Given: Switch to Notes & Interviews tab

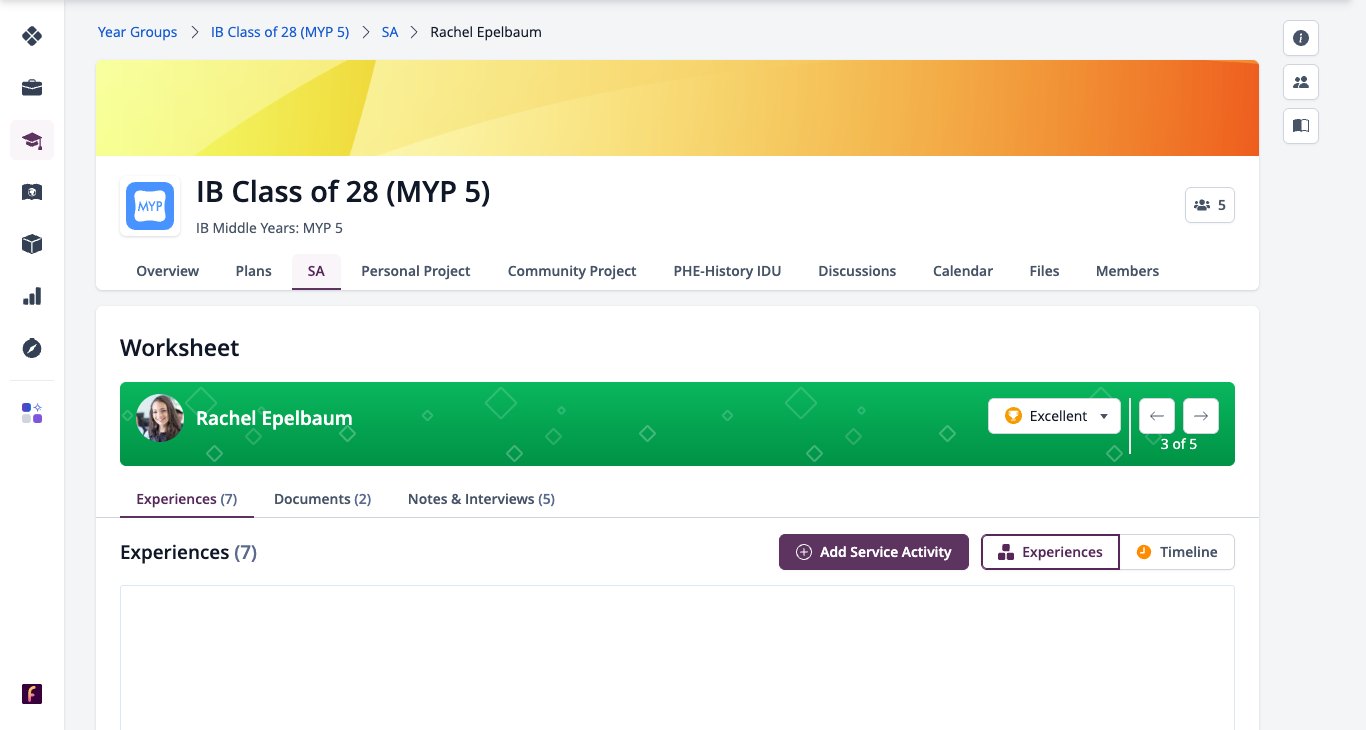Looking at the screenshot, I should coord(481,499).
